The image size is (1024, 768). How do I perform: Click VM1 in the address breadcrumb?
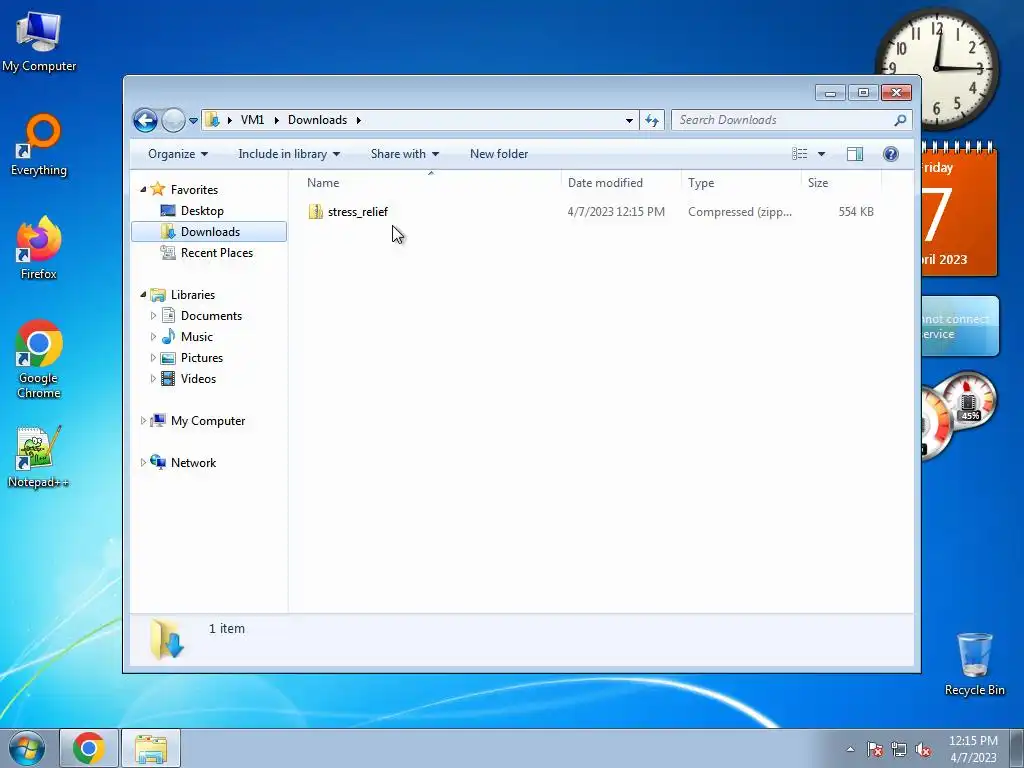click(252, 120)
